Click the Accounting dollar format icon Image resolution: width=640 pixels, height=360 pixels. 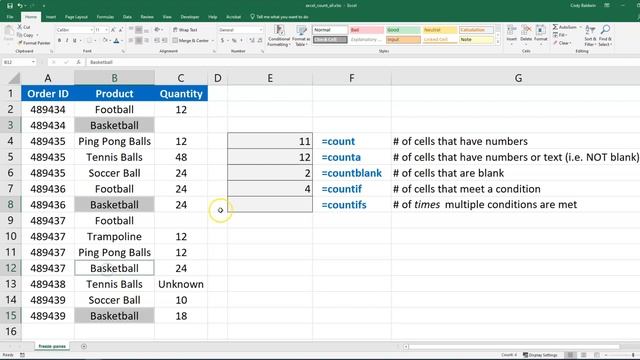coord(222,40)
